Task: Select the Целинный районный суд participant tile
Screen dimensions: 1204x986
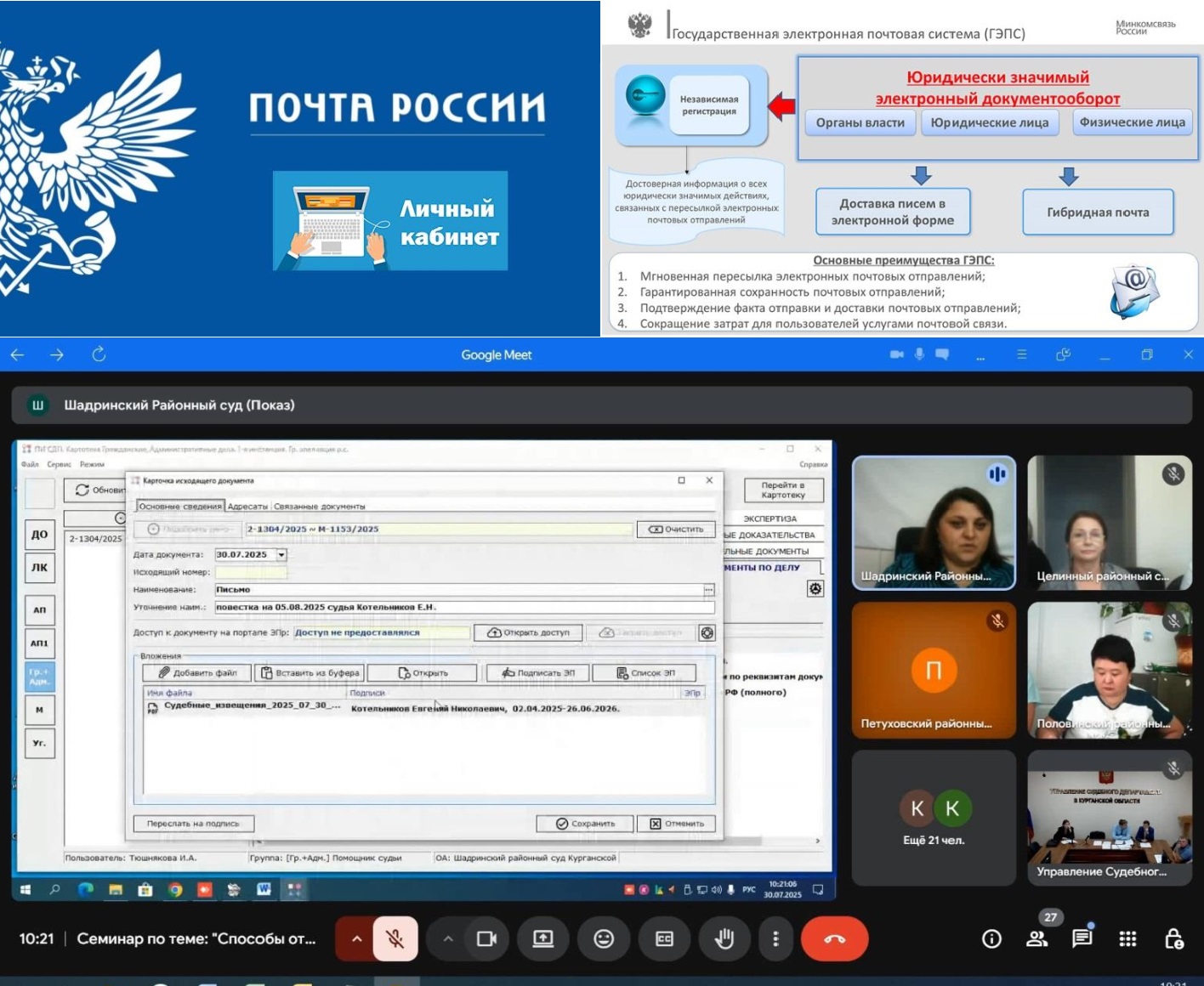Action: (1109, 523)
